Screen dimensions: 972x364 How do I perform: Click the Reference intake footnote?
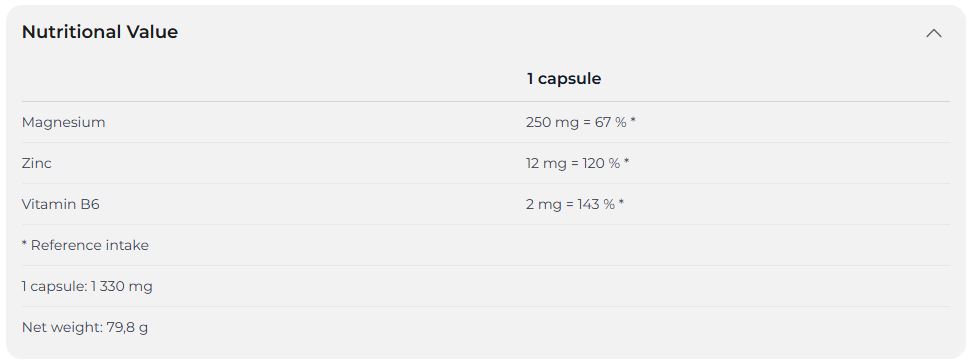coord(85,246)
